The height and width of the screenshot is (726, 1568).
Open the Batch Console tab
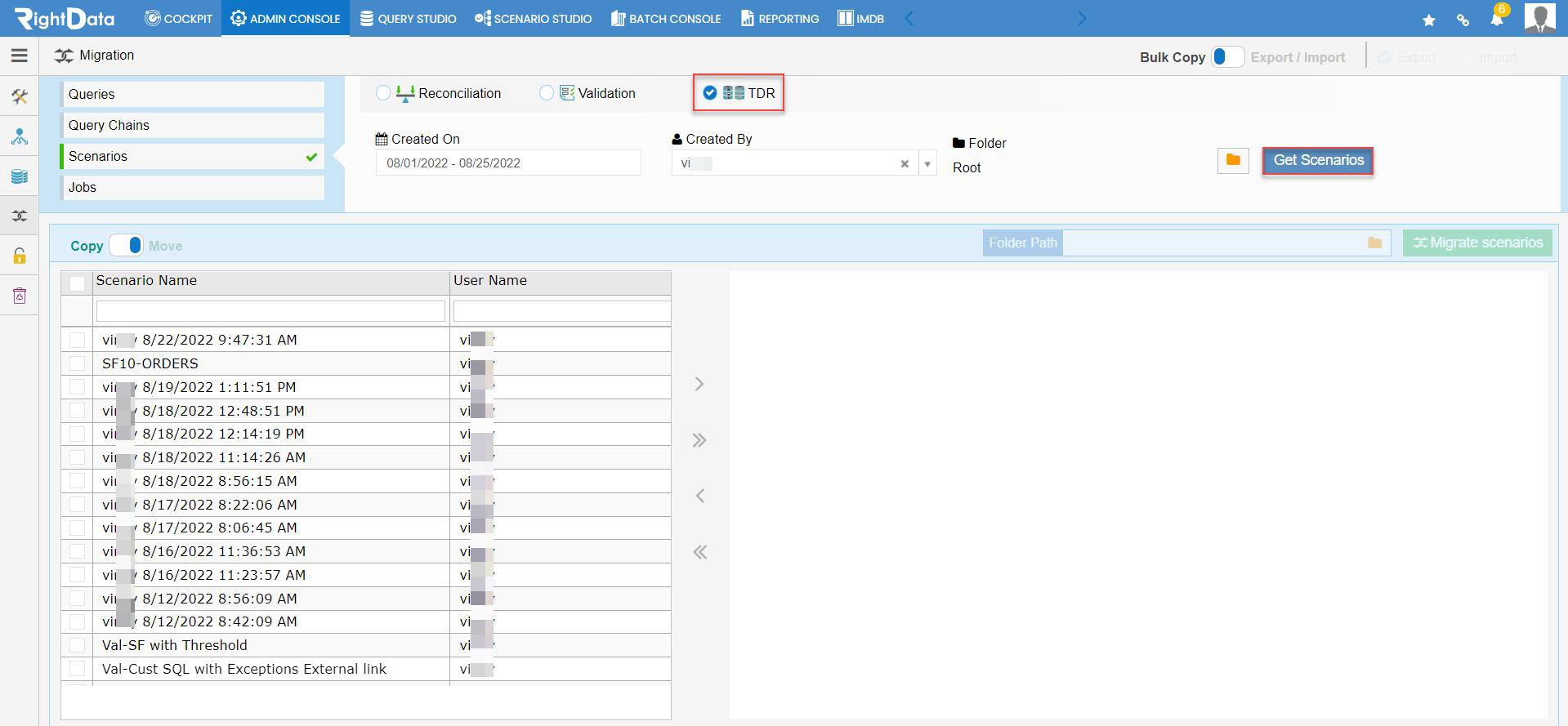[x=666, y=18]
